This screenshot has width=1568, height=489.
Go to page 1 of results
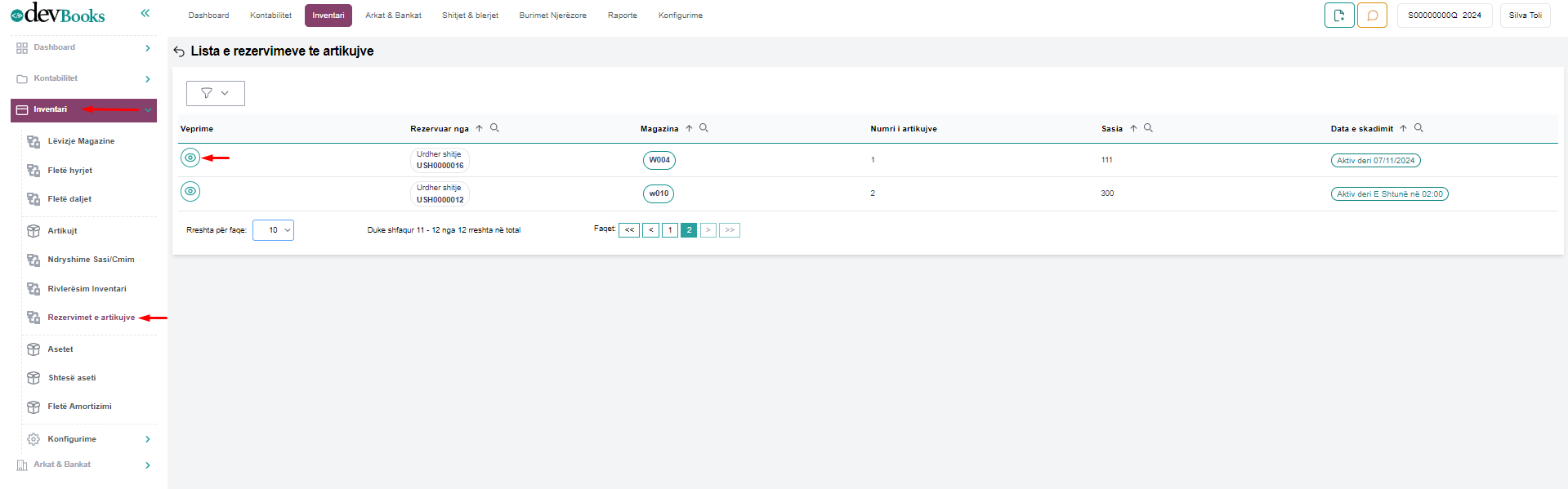tap(670, 230)
